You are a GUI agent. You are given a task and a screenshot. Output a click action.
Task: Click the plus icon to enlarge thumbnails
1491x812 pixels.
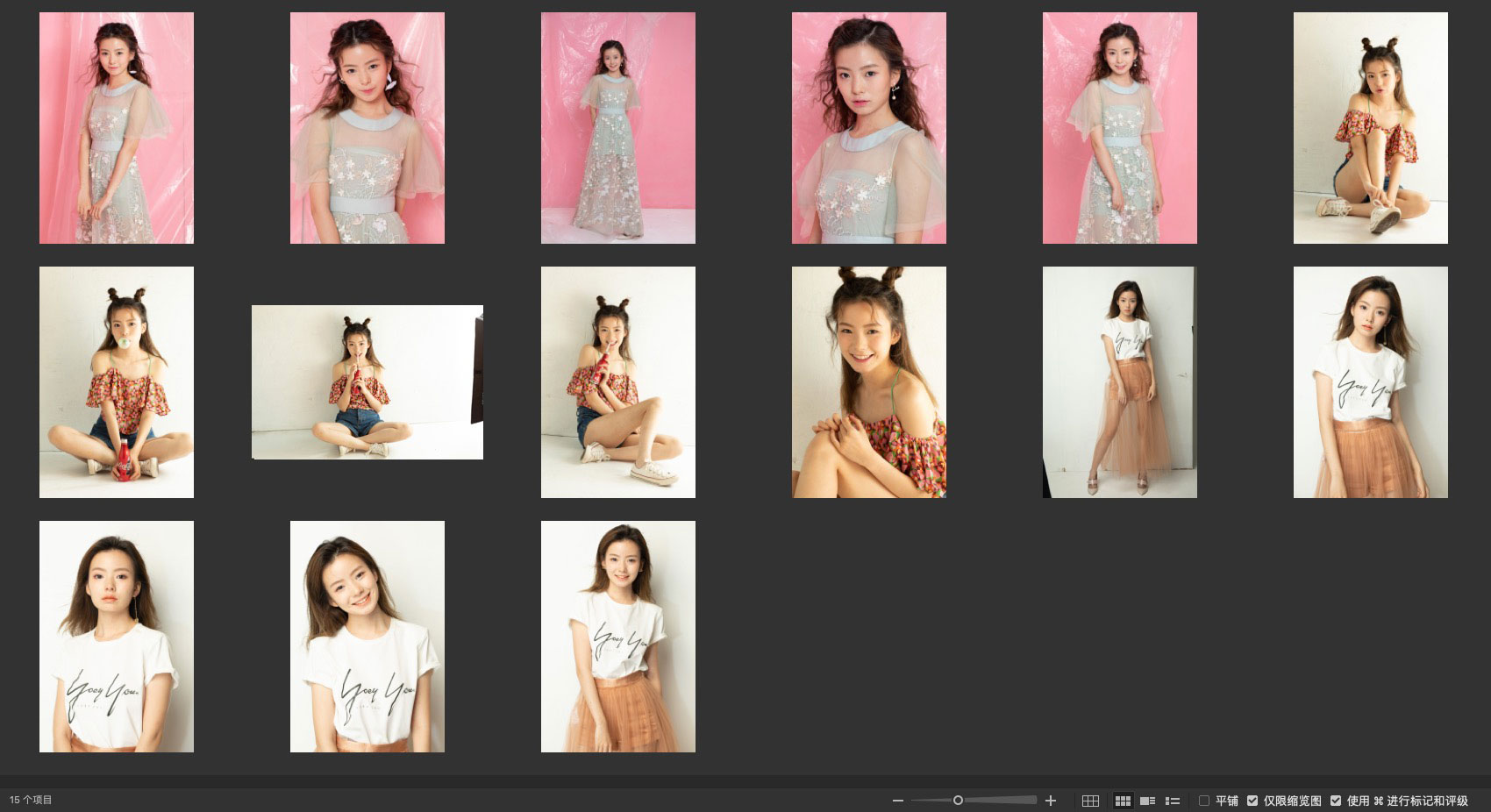[x=1051, y=801]
